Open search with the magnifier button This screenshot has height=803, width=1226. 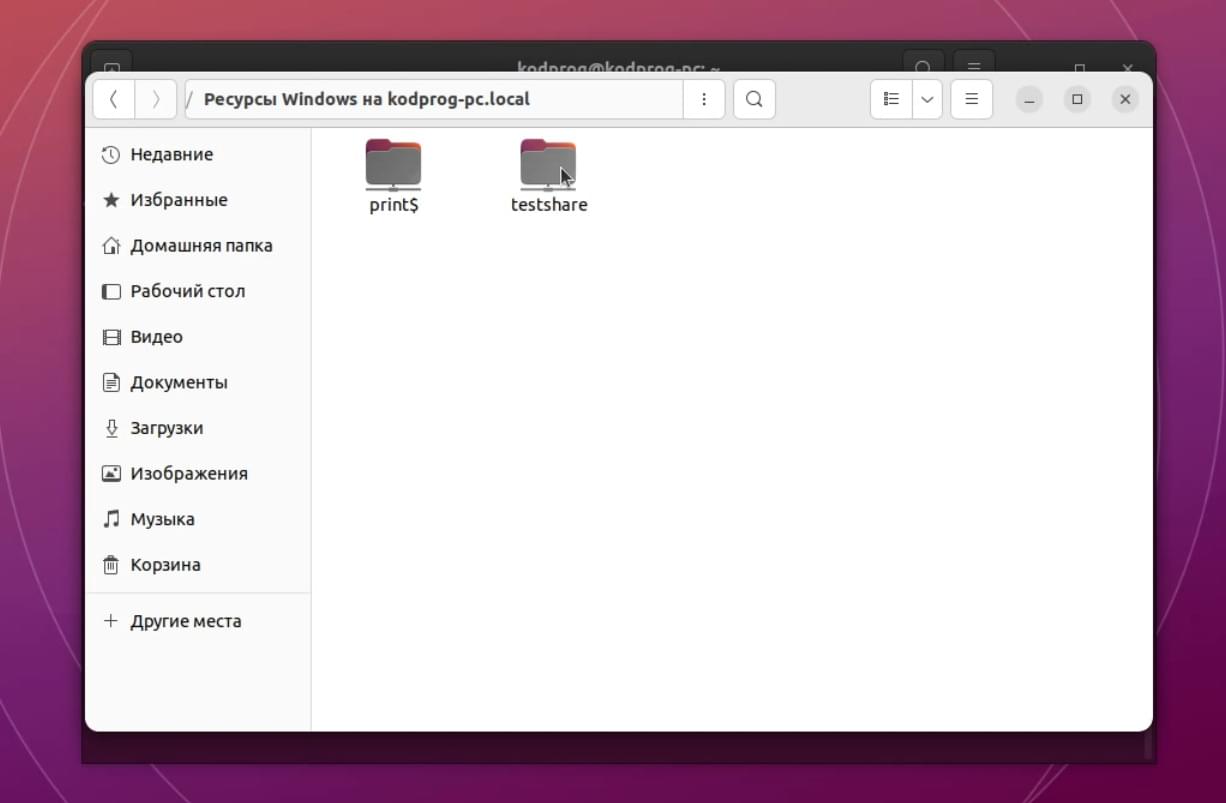pos(754,99)
